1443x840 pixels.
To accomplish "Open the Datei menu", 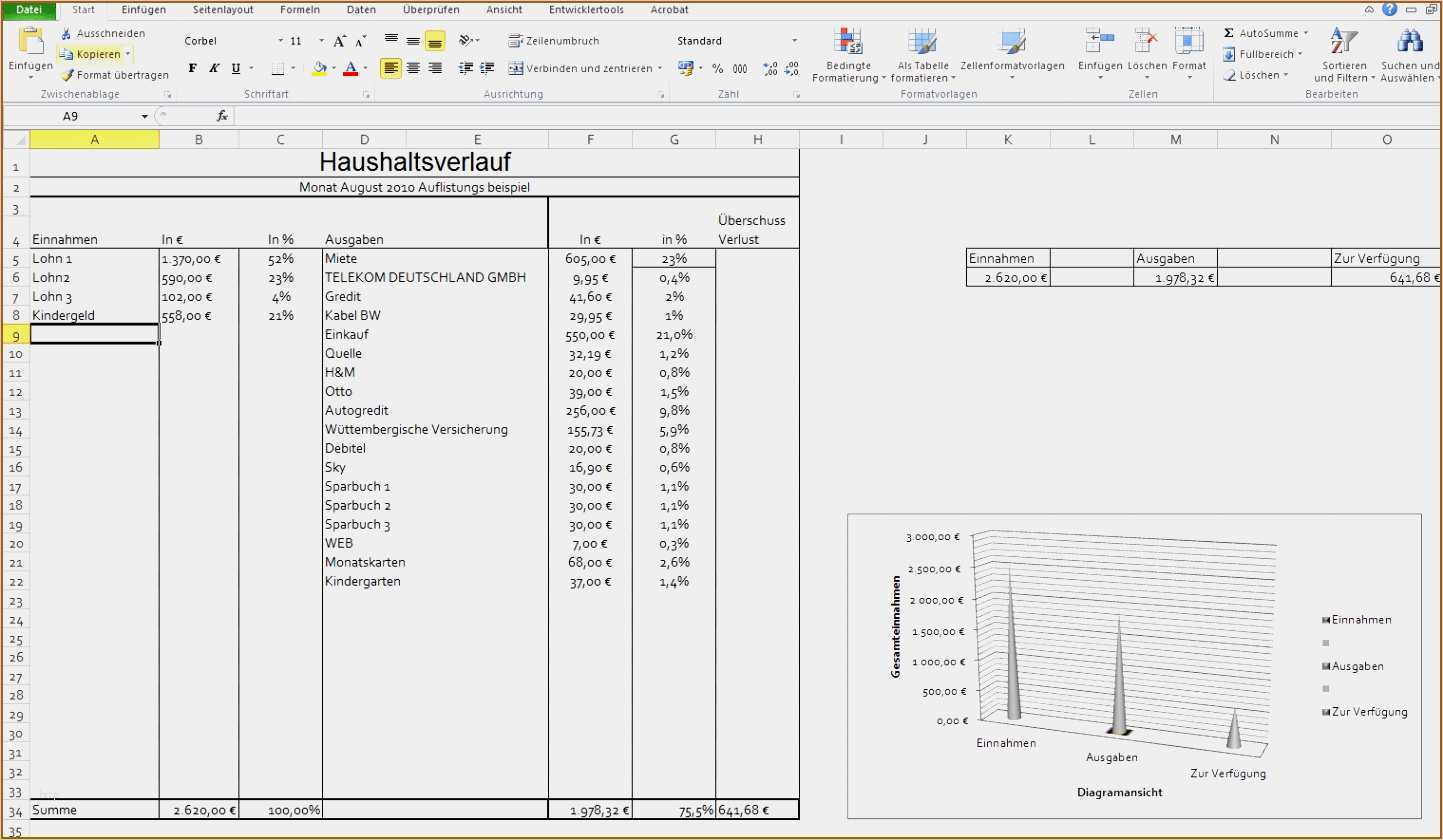I will (29, 10).
